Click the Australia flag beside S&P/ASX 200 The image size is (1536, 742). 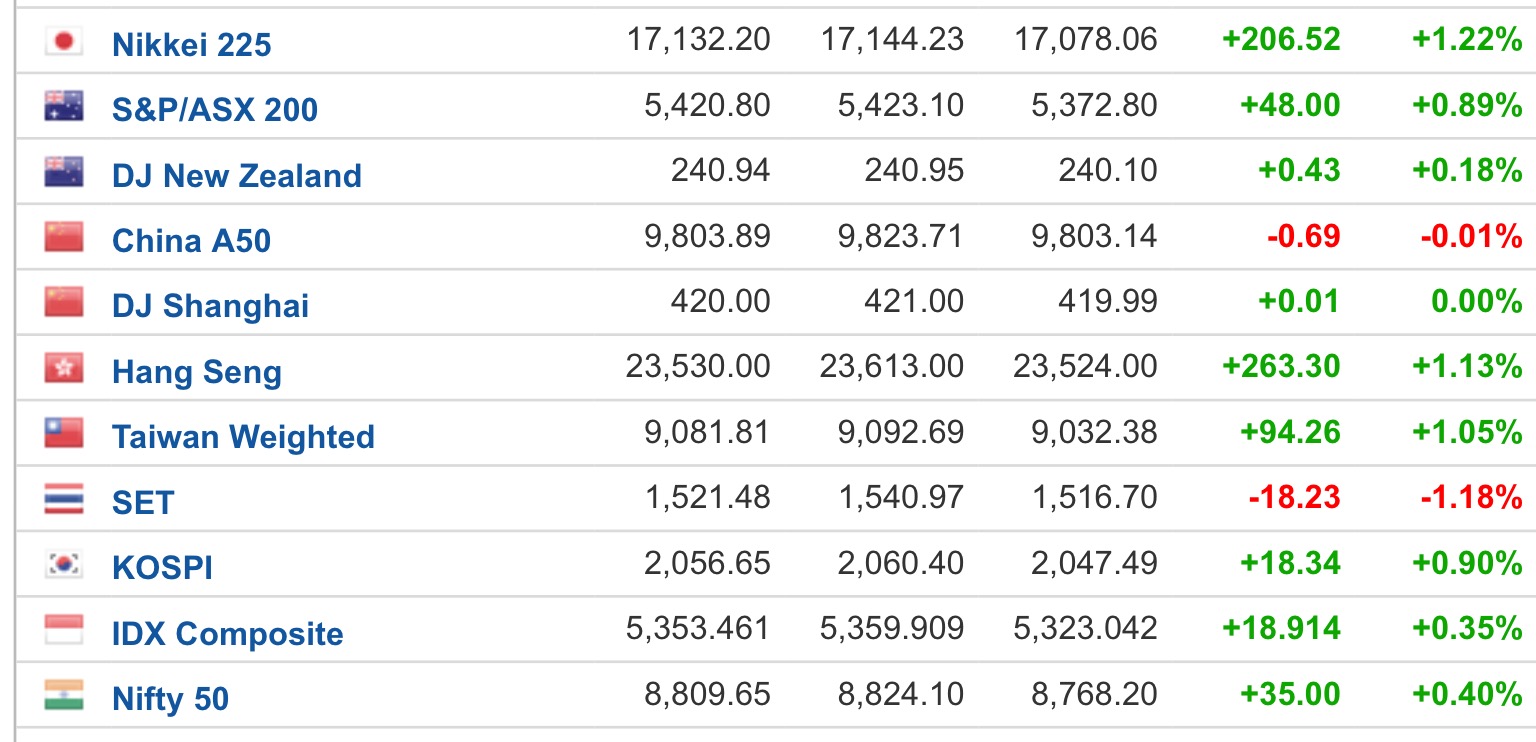pyautogui.click(x=64, y=107)
